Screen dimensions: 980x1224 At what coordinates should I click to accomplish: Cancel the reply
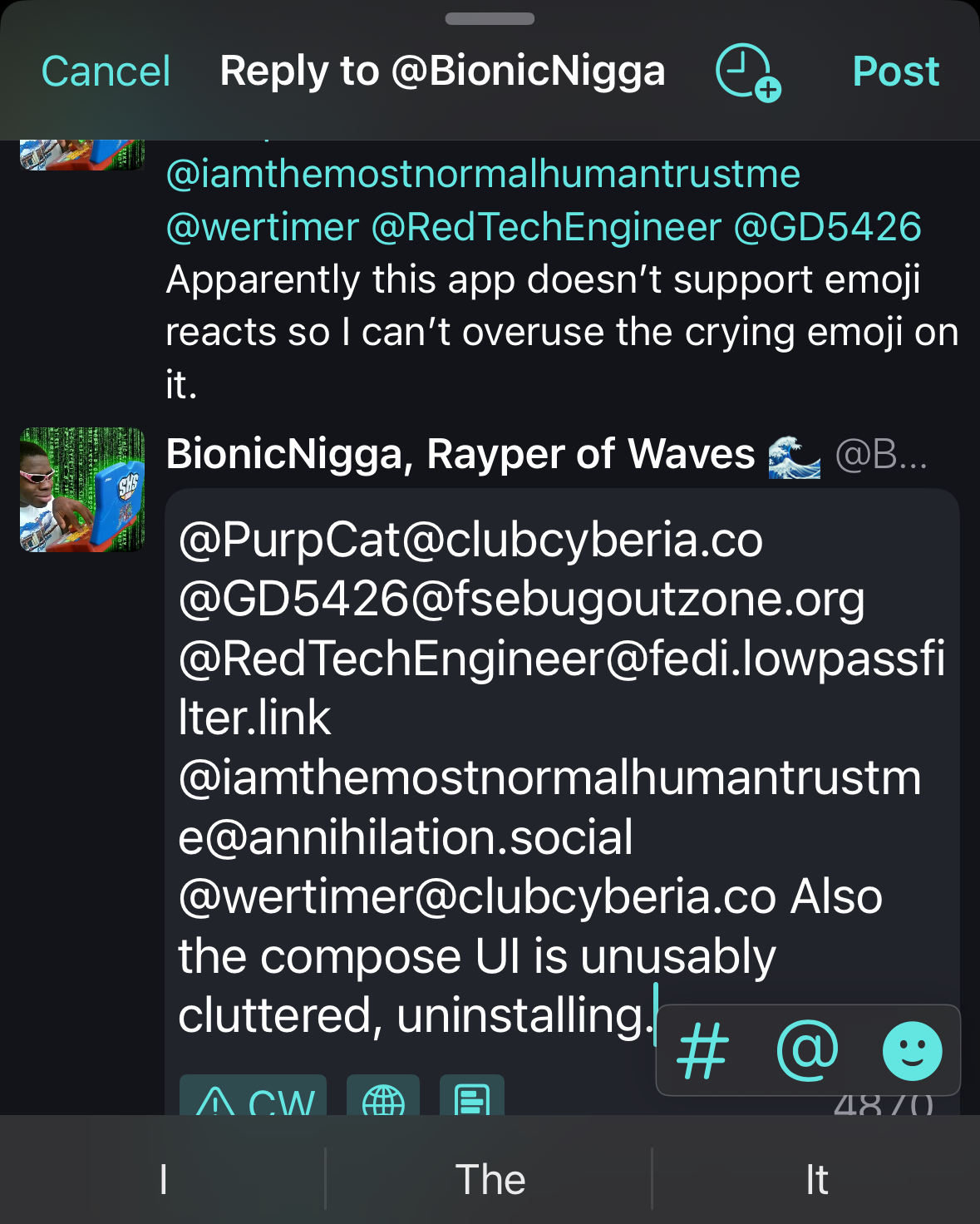tap(106, 72)
